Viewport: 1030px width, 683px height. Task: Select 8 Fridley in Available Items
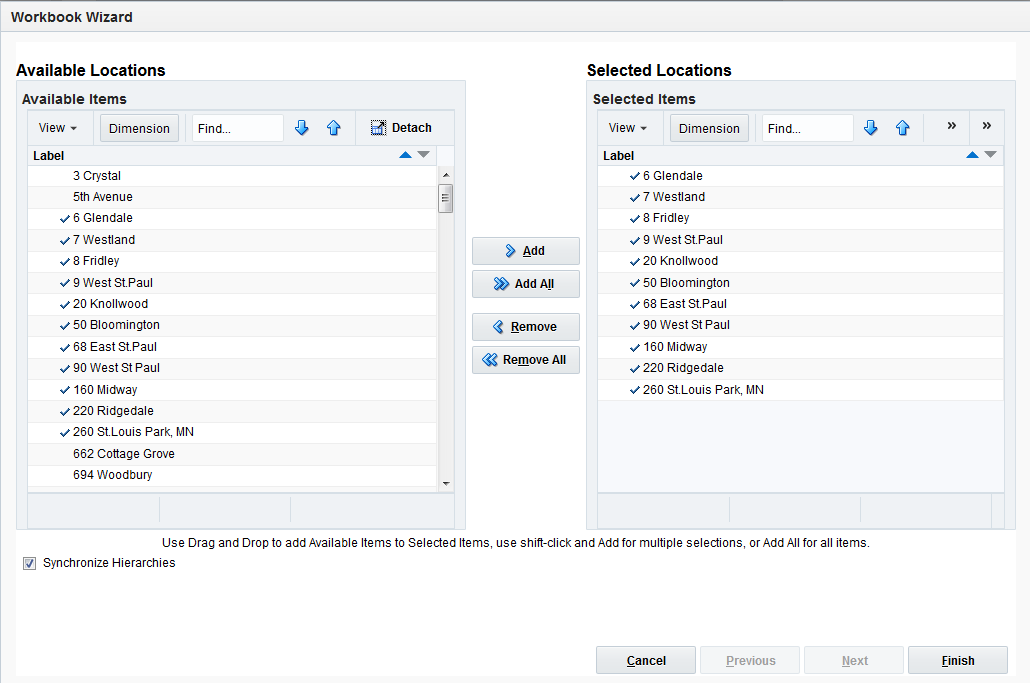tap(233, 261)
